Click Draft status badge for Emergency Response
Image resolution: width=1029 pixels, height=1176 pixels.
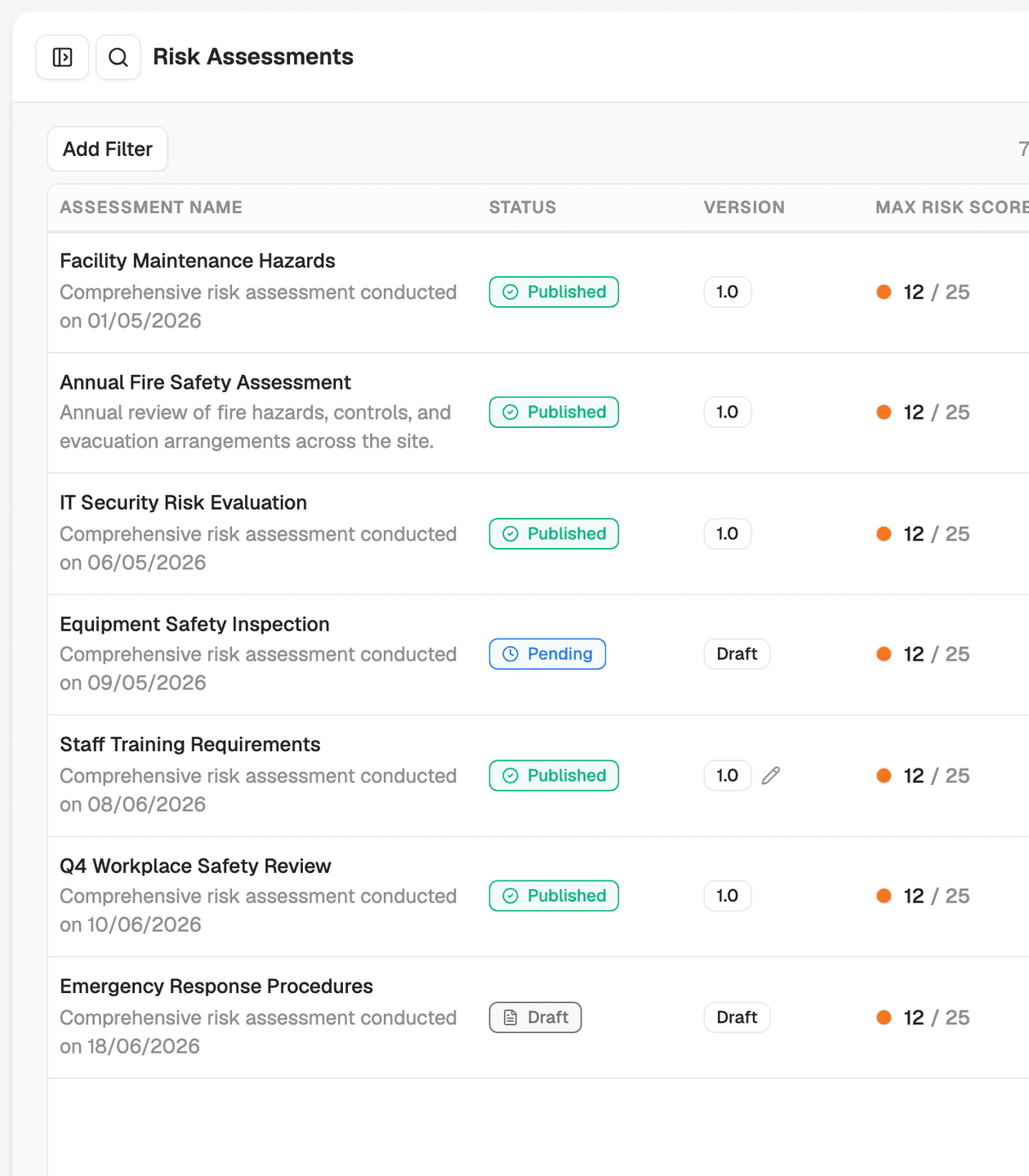(x=535, y=1018)
